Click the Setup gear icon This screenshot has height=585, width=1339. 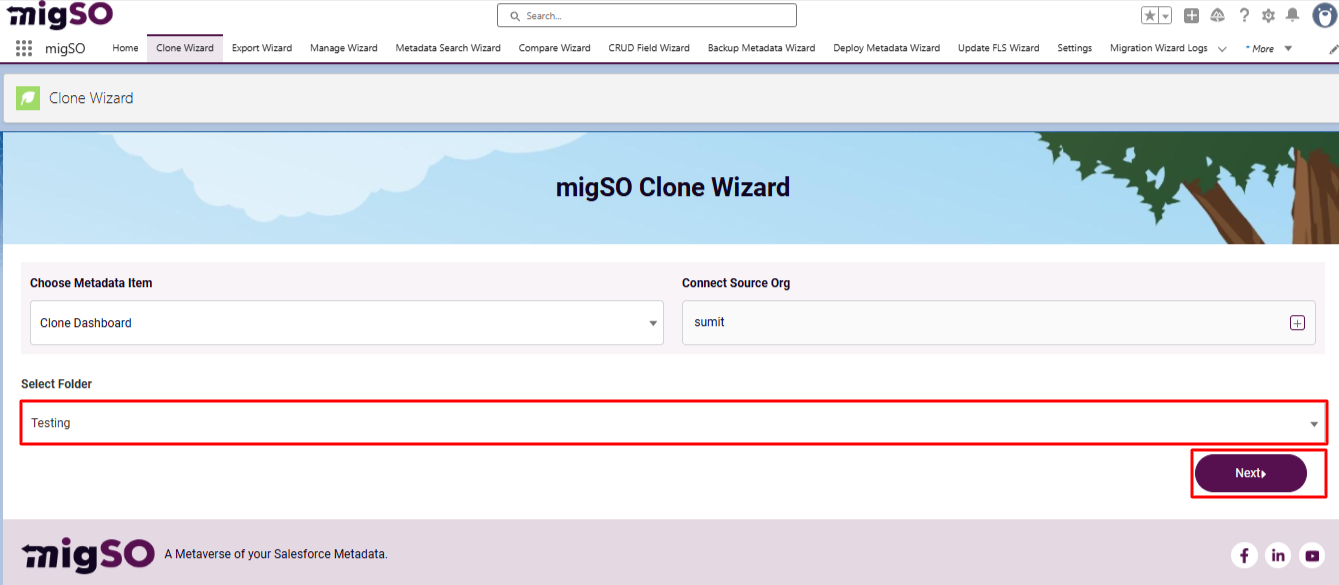(1266, 14)
